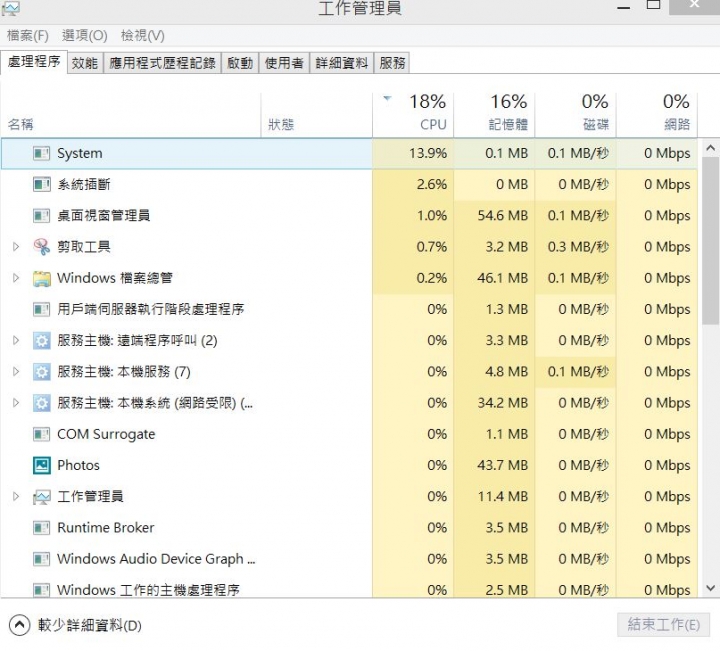
Task: Expand the Windows 檔案總管 process group
Action: click(16, 278)
